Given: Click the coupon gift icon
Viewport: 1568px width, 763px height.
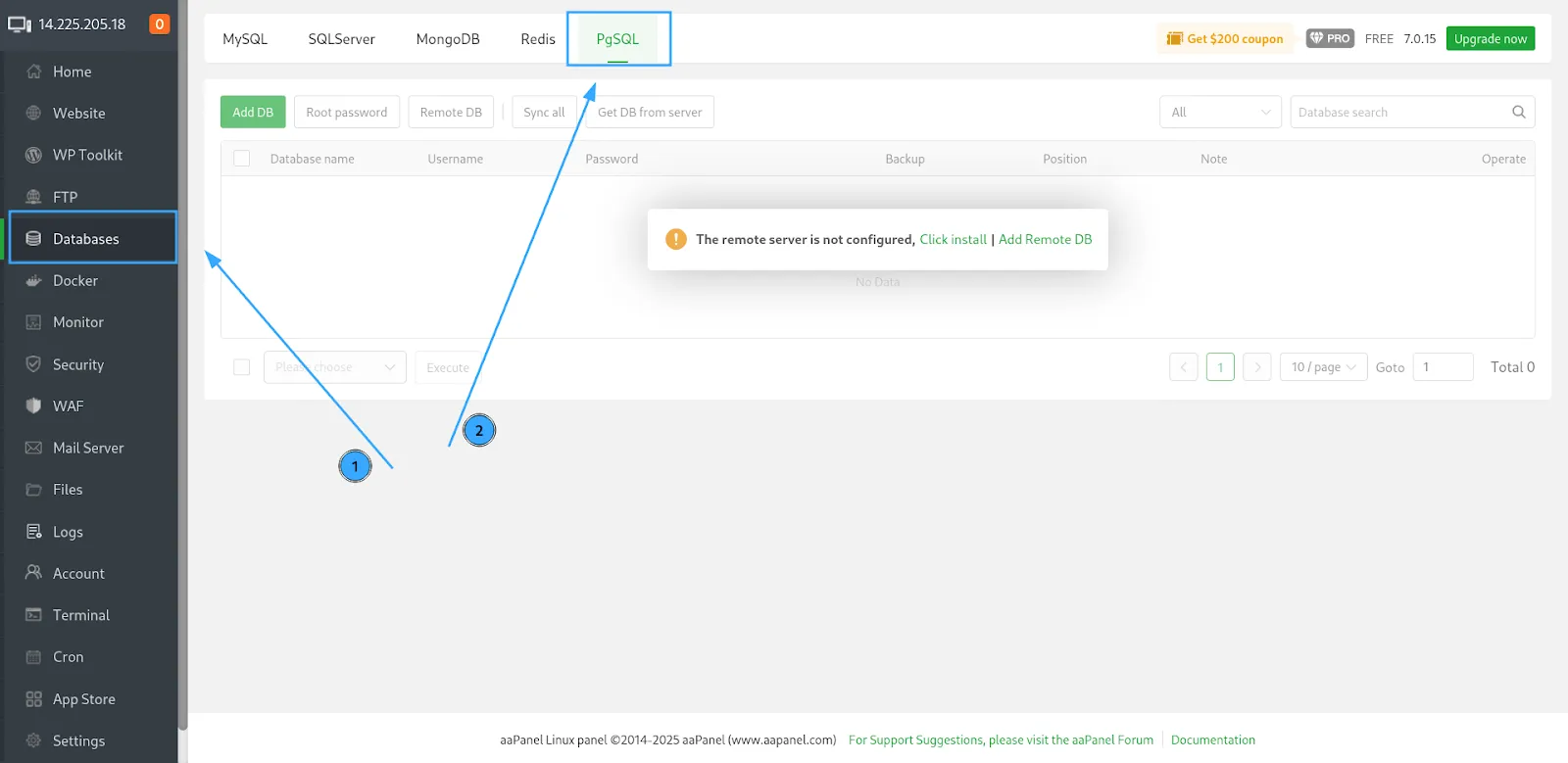Looking at the screenshot, I should [x=1174, y=38].
